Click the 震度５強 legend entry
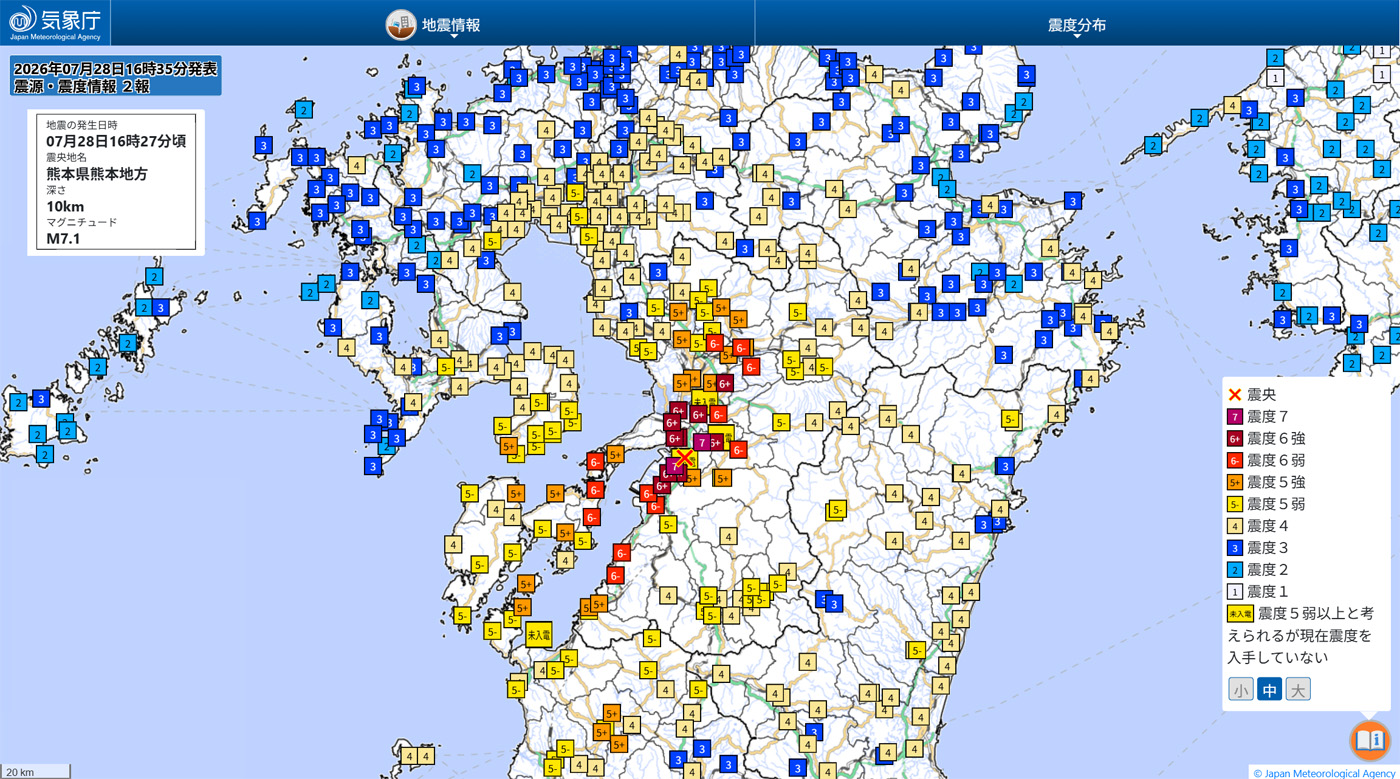1400x779 pixels. click(1266, 482)
